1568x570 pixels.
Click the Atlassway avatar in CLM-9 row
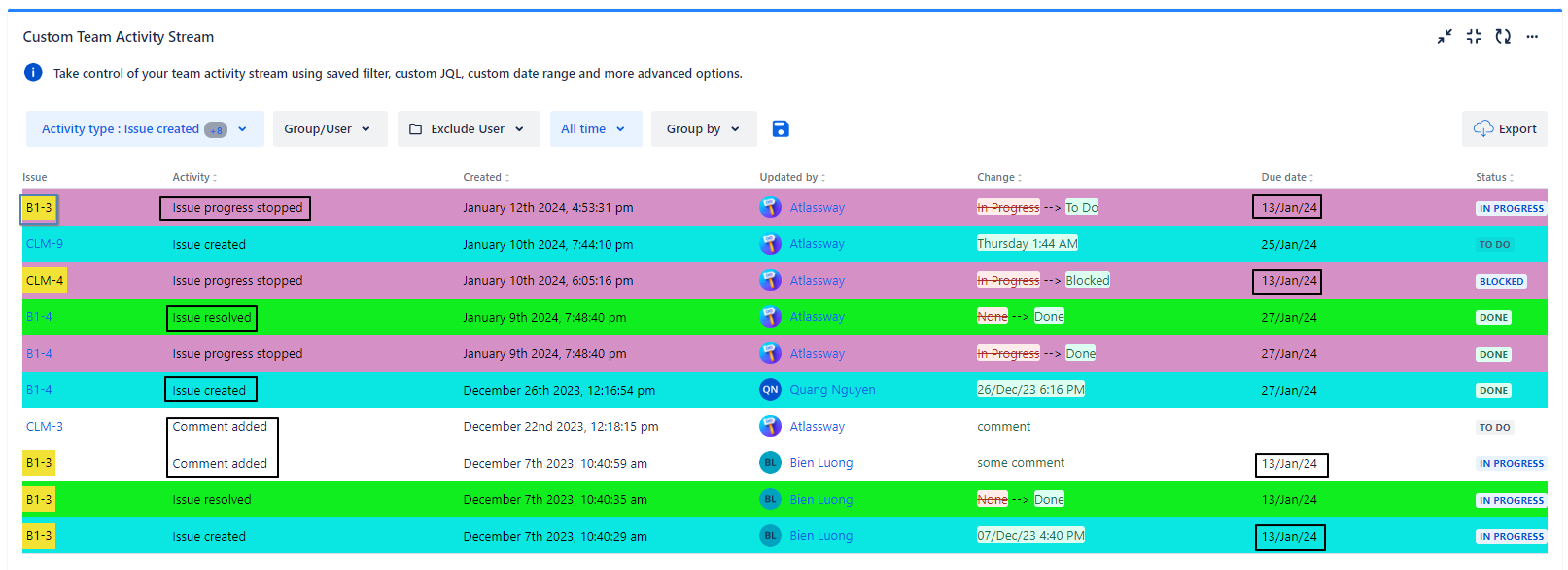pos(770,244)
